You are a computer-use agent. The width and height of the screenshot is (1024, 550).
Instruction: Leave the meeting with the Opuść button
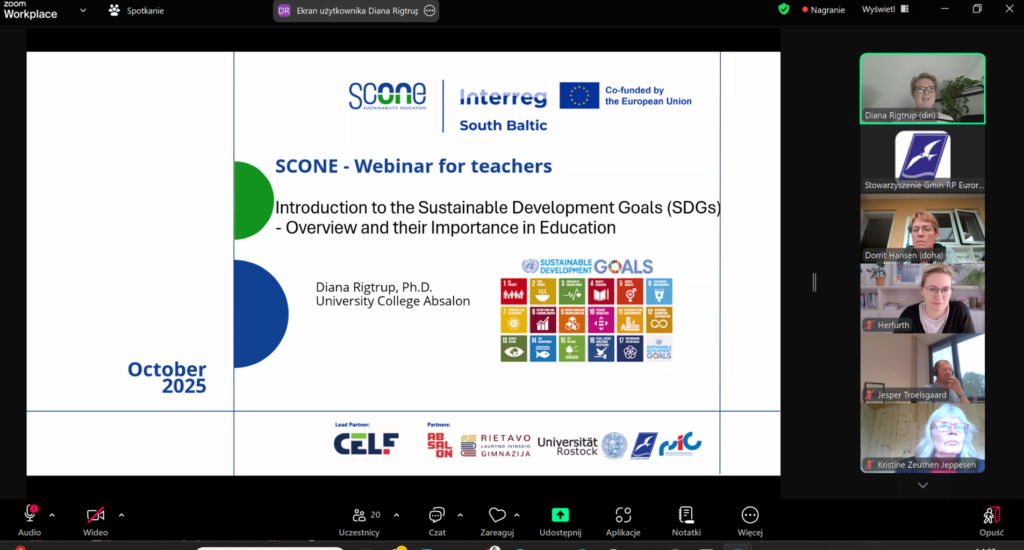point(991,516)
